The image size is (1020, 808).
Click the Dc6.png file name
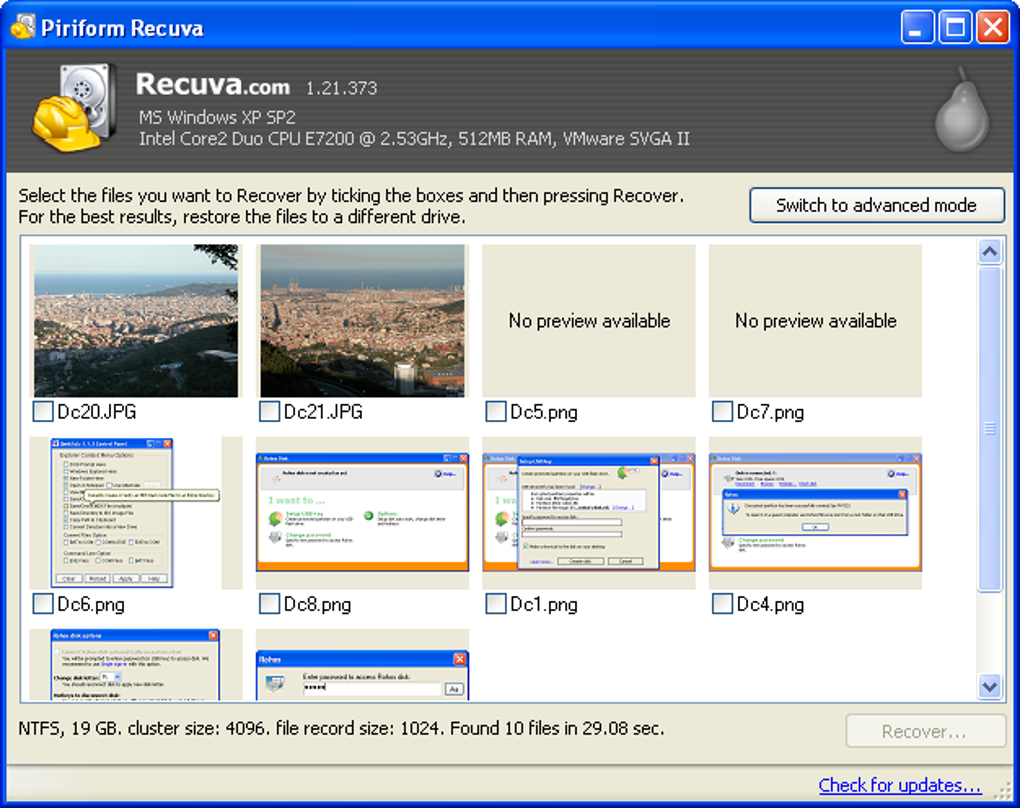[91, 605]
